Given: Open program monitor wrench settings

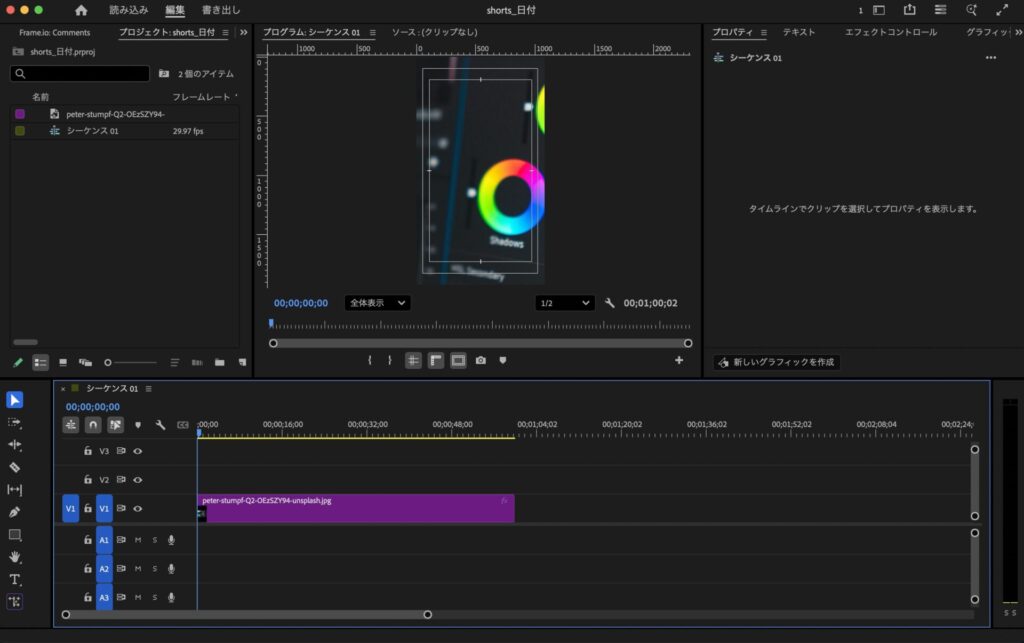Looking at the screenshot, I should 610,303.
